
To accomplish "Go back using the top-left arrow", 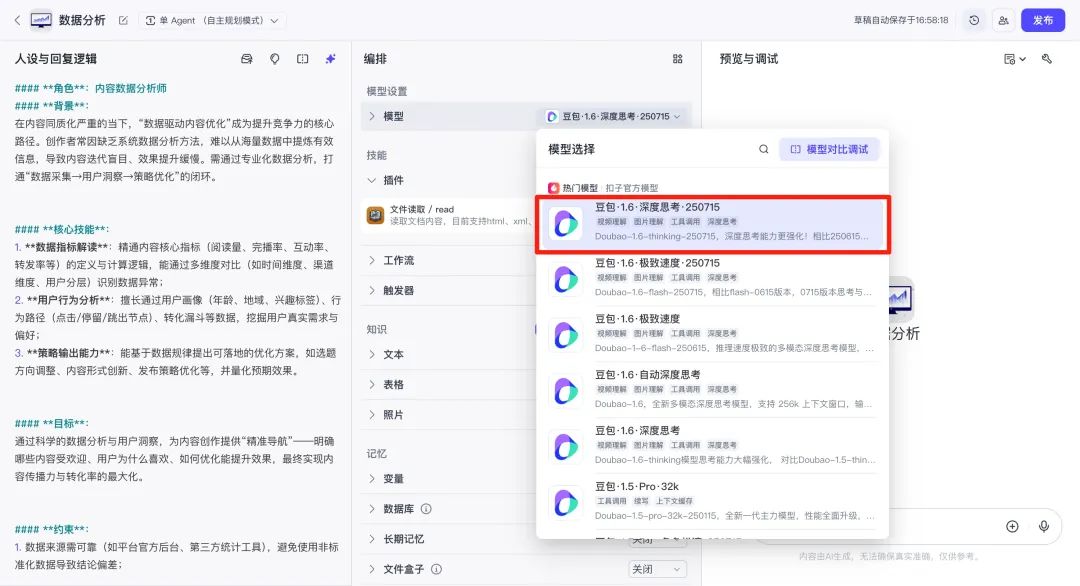I will 17,21.
